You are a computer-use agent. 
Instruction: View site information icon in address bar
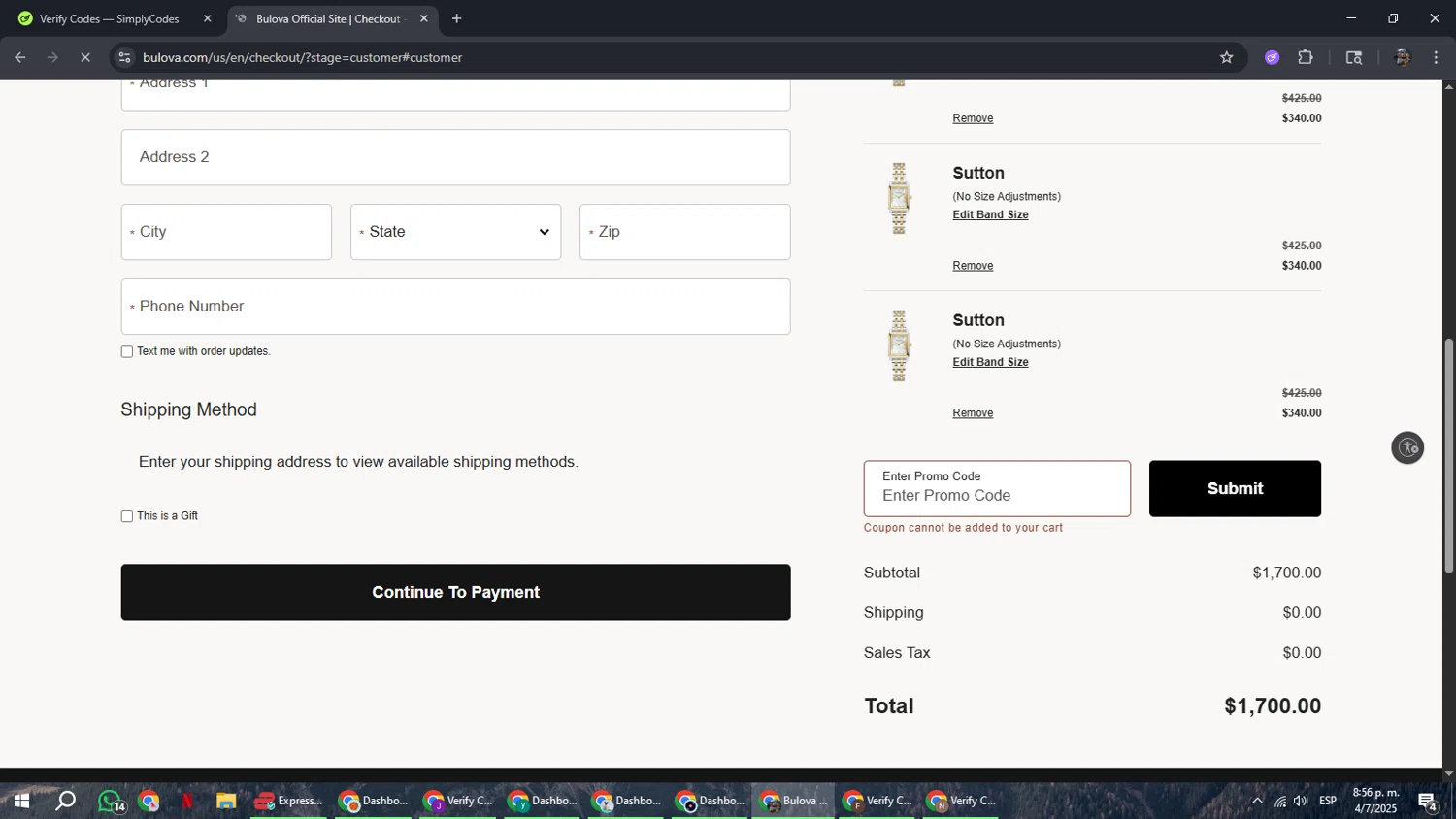(124, 57)
